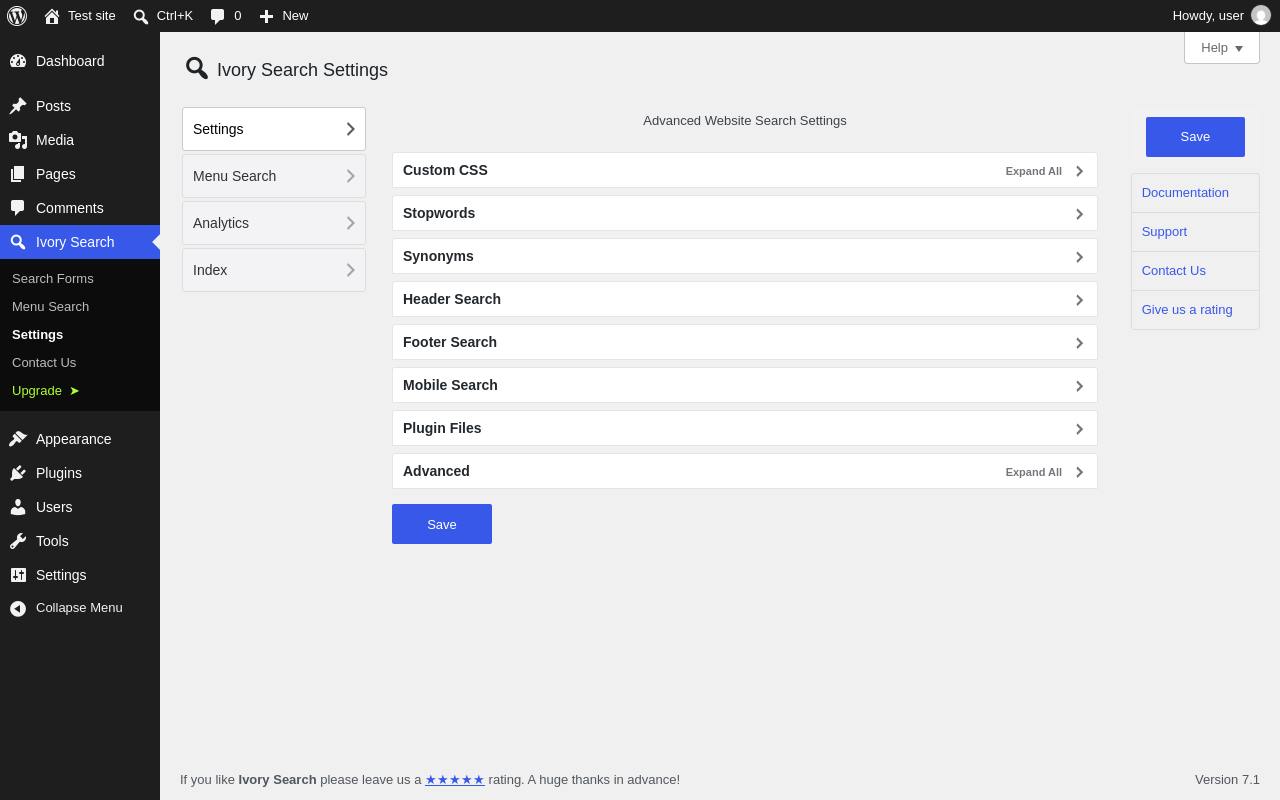Click the Upgrade submenu item
Viewport: 1280px width, 800px height.
click(x=46, y=390)
